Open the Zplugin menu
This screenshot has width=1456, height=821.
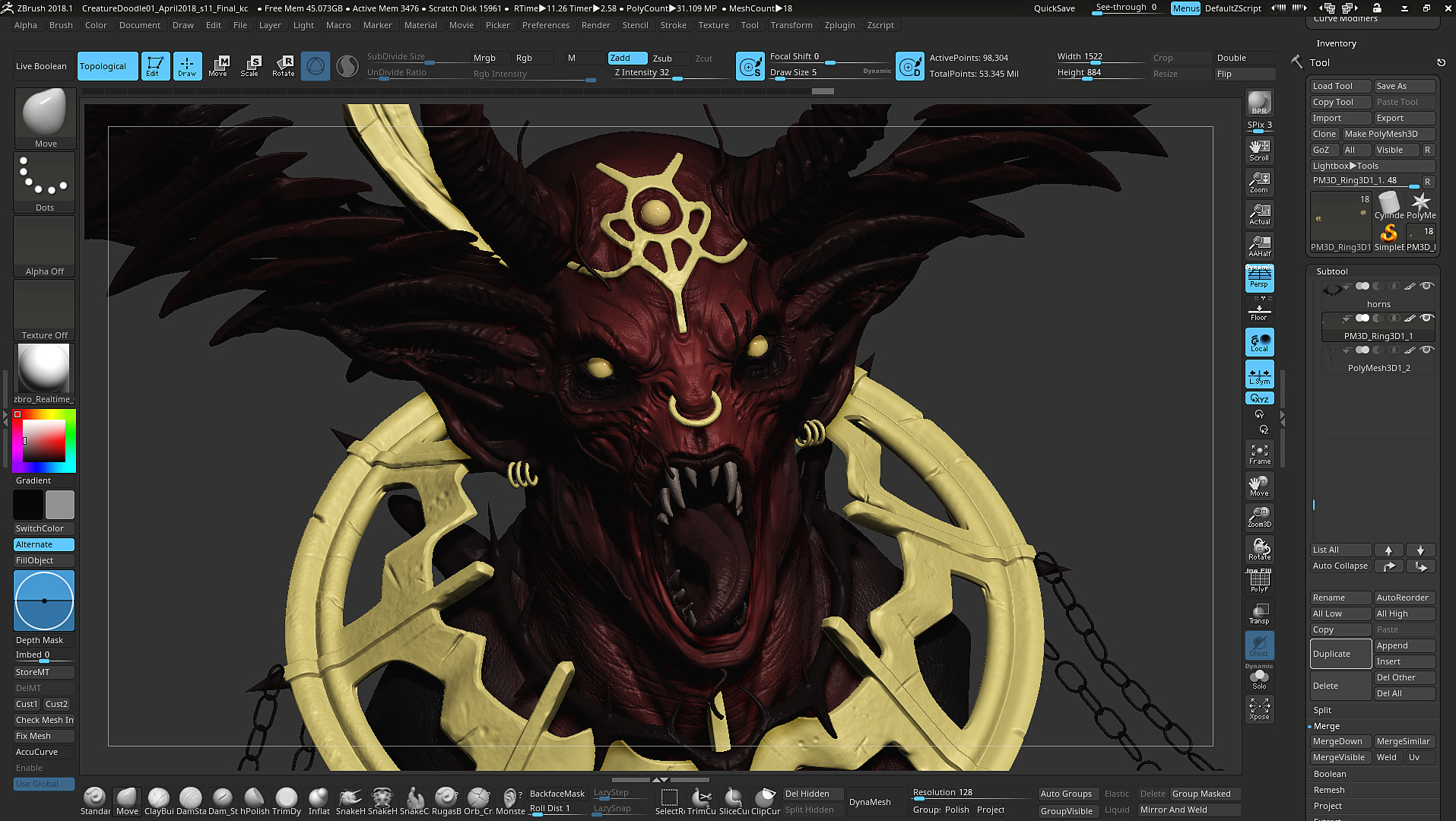pos(839,25)
